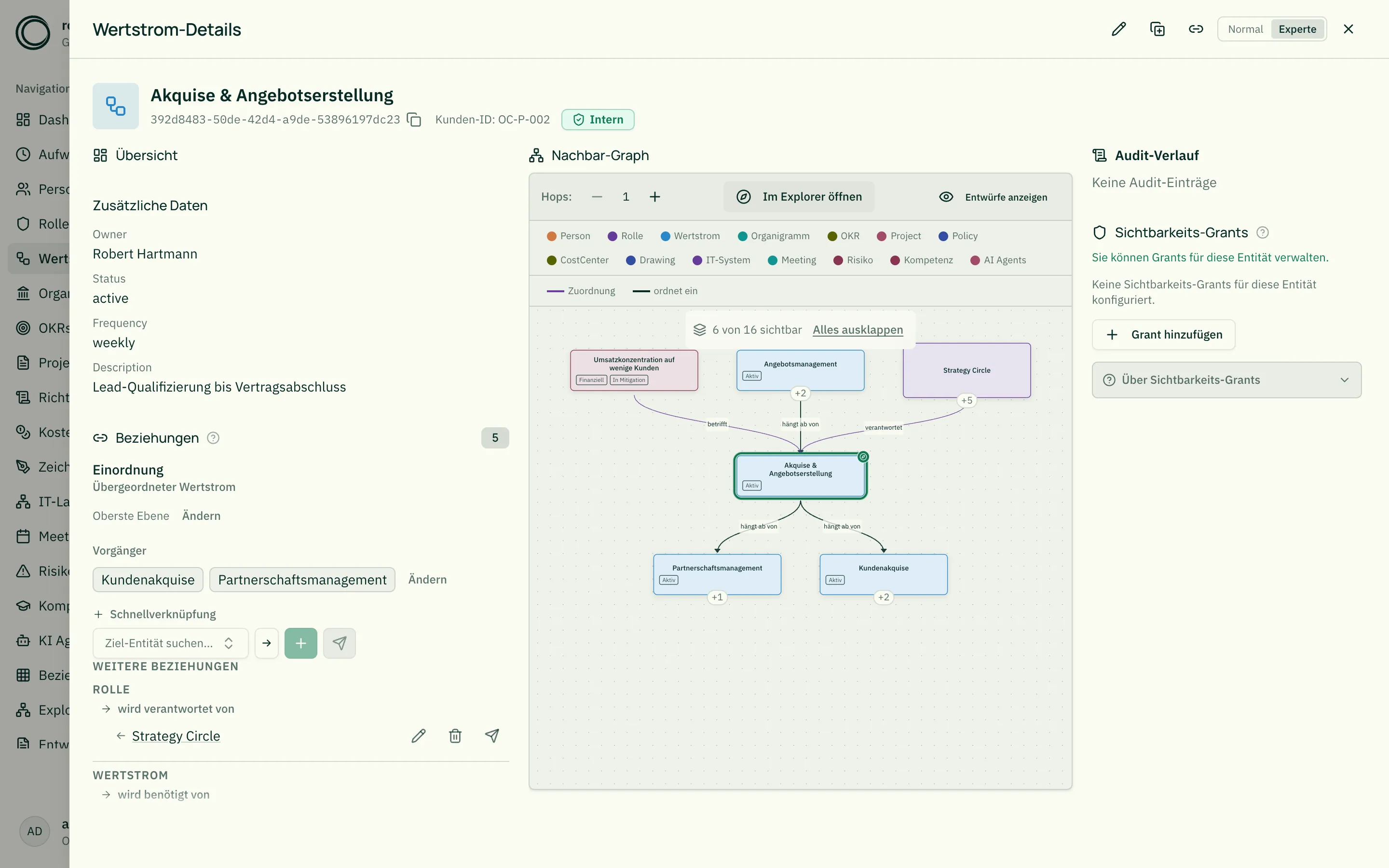Image resolution: width=1389 pixels, height=868 pixels.
Task: Expand the +5 badge on Strategy Circle node
Action: point(967,400)
